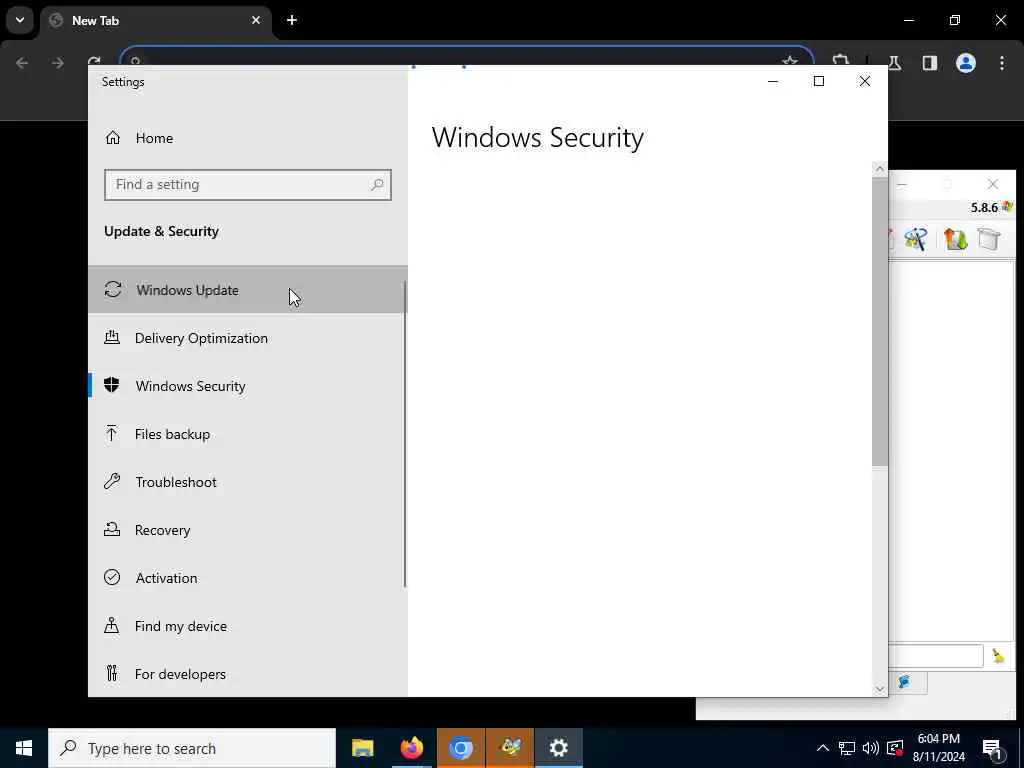Open the Troubleshoot settings page
The image size is (1024, 768).
point(248,482)
